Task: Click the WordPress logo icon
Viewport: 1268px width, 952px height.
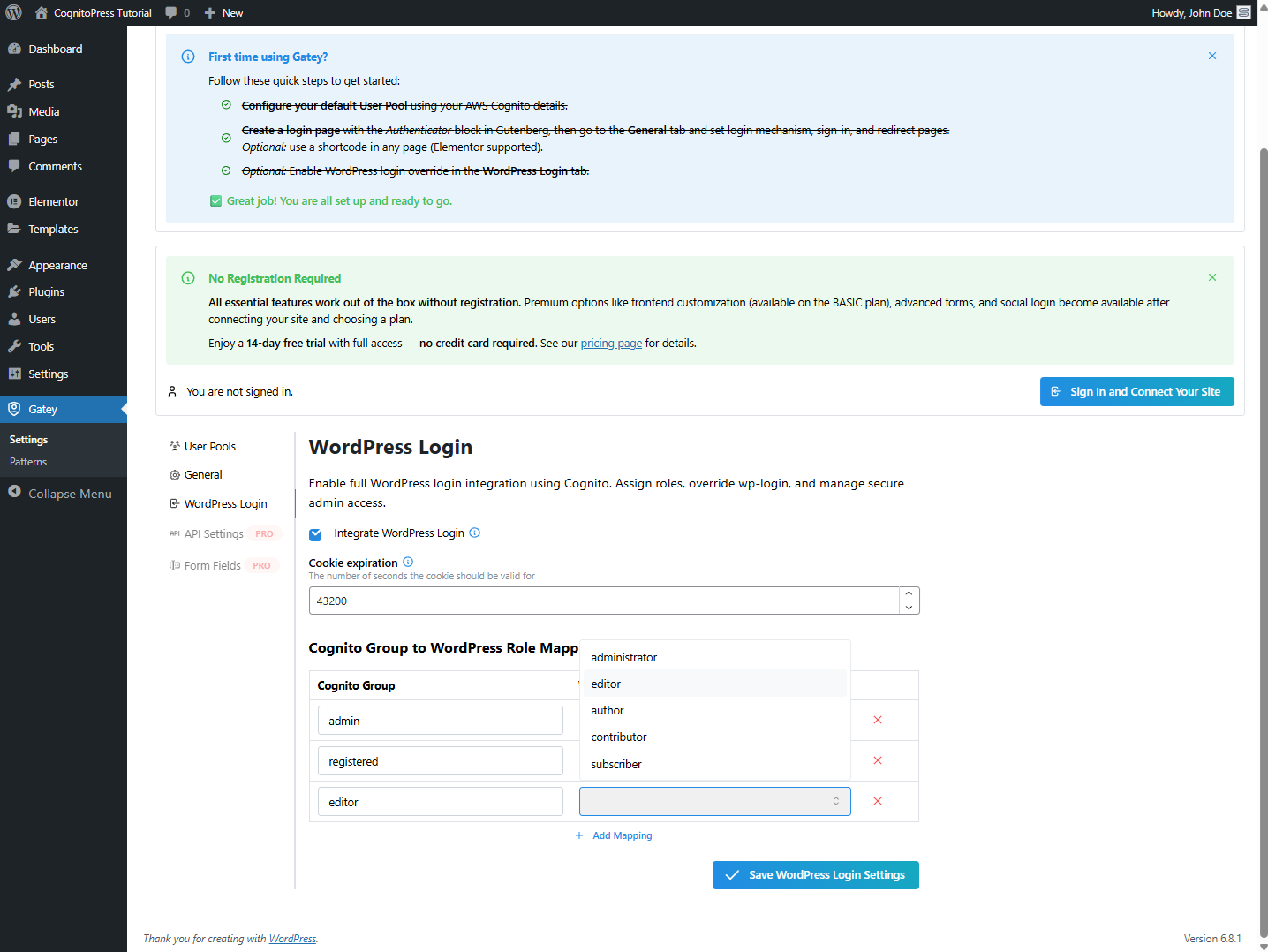Action: pos(14,12)
